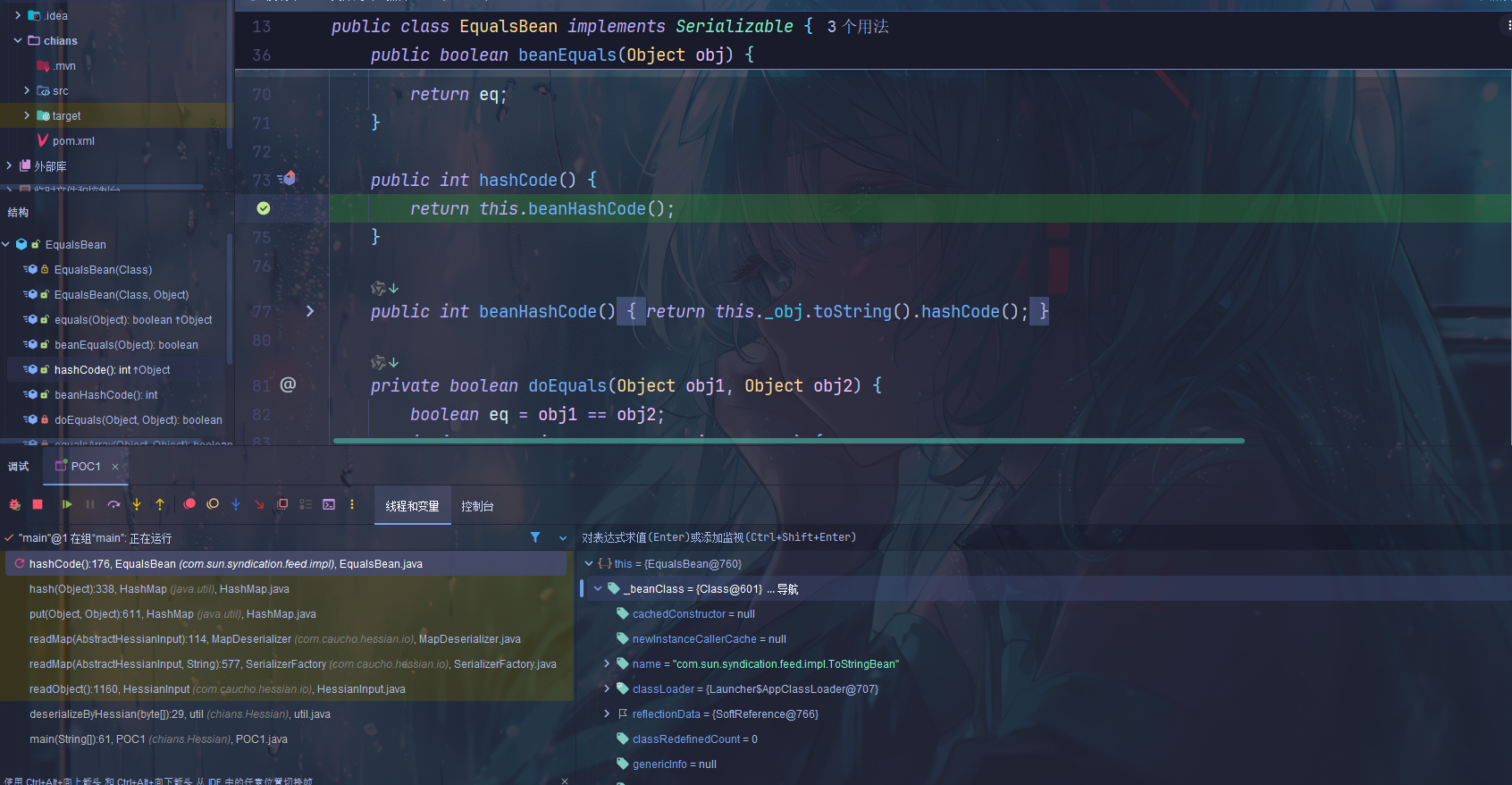Switch to the 控制台 tab

click(477, 506)
